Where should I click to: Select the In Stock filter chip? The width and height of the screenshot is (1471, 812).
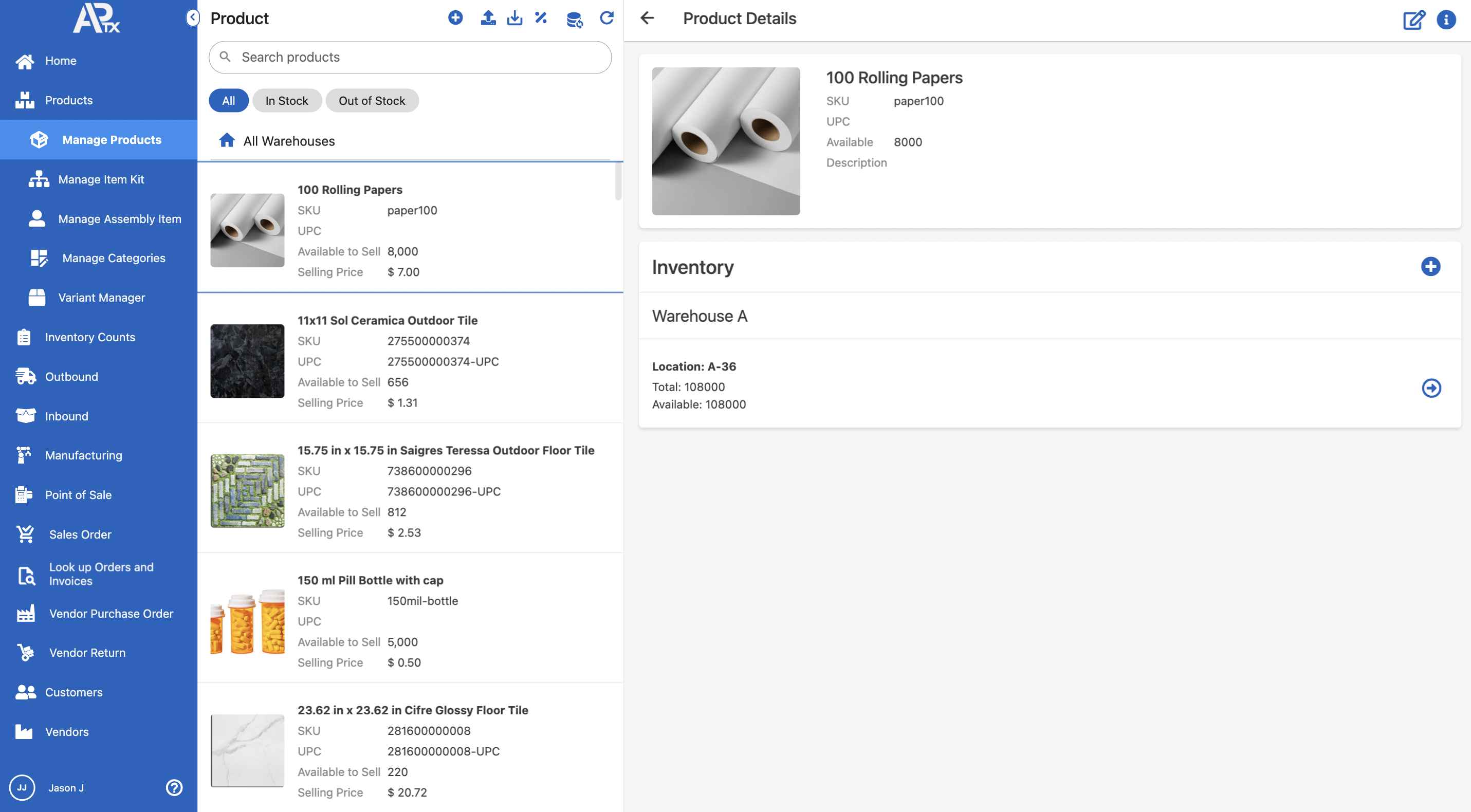tap(287, 101)
